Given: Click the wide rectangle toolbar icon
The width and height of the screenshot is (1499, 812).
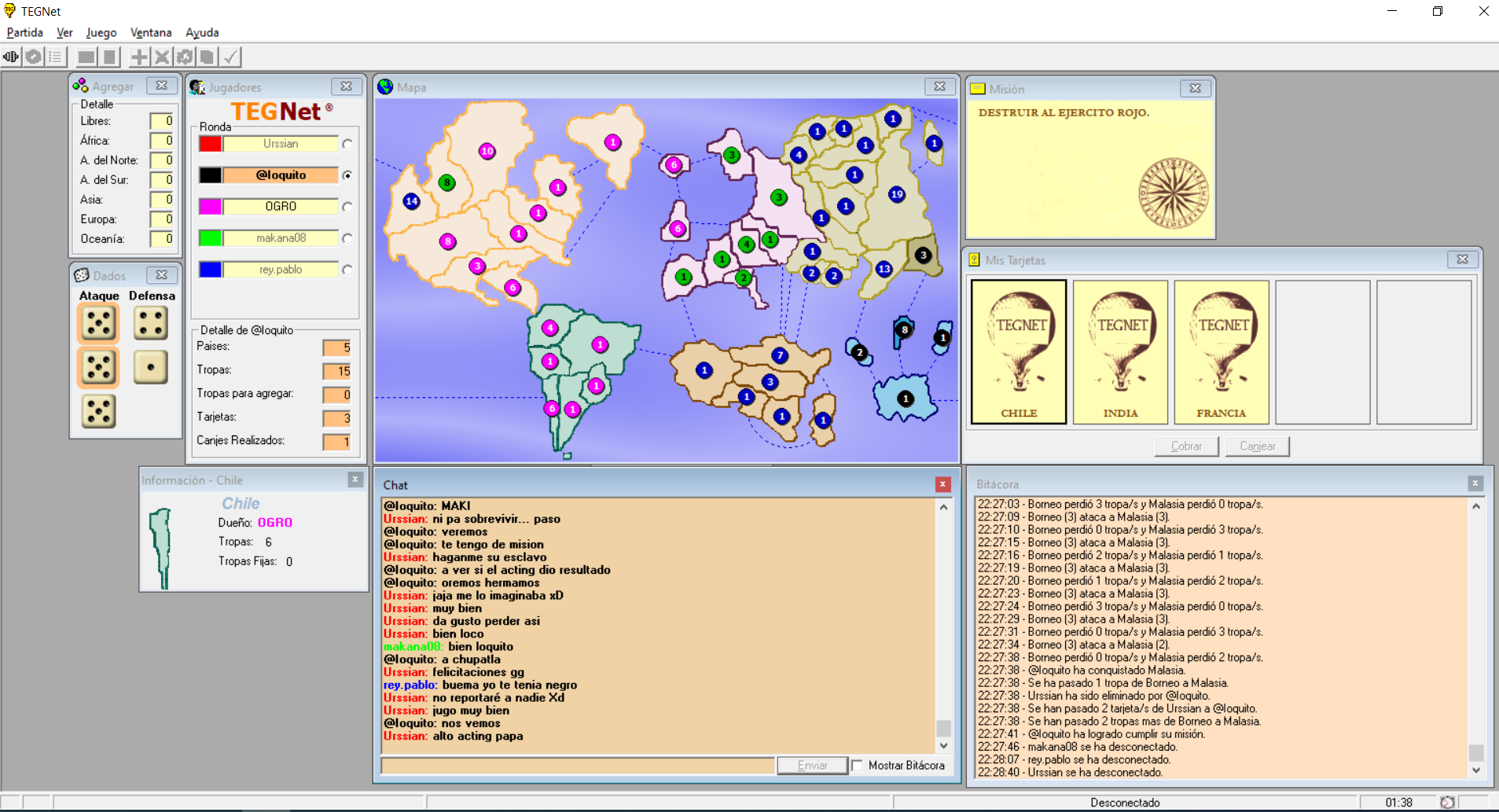Looking at the screenshot, I should coord(86,57).
